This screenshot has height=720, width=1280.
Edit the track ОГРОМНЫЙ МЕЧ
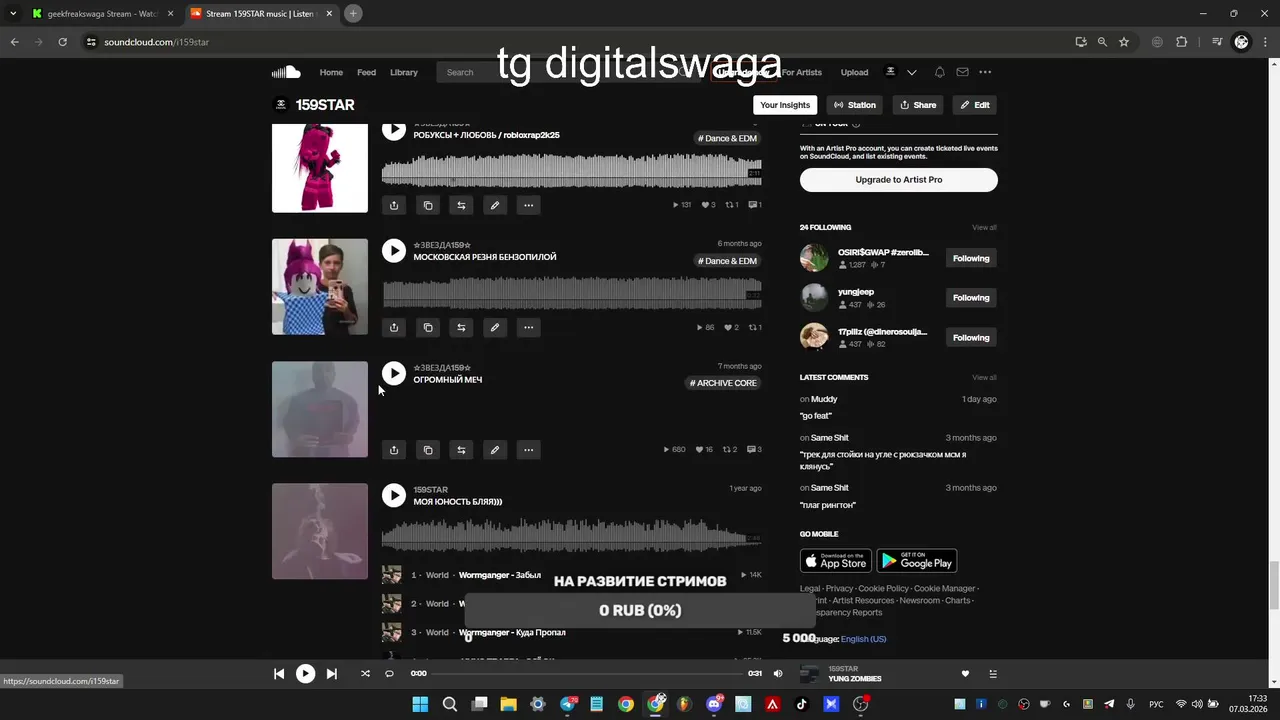coord(495,450)
